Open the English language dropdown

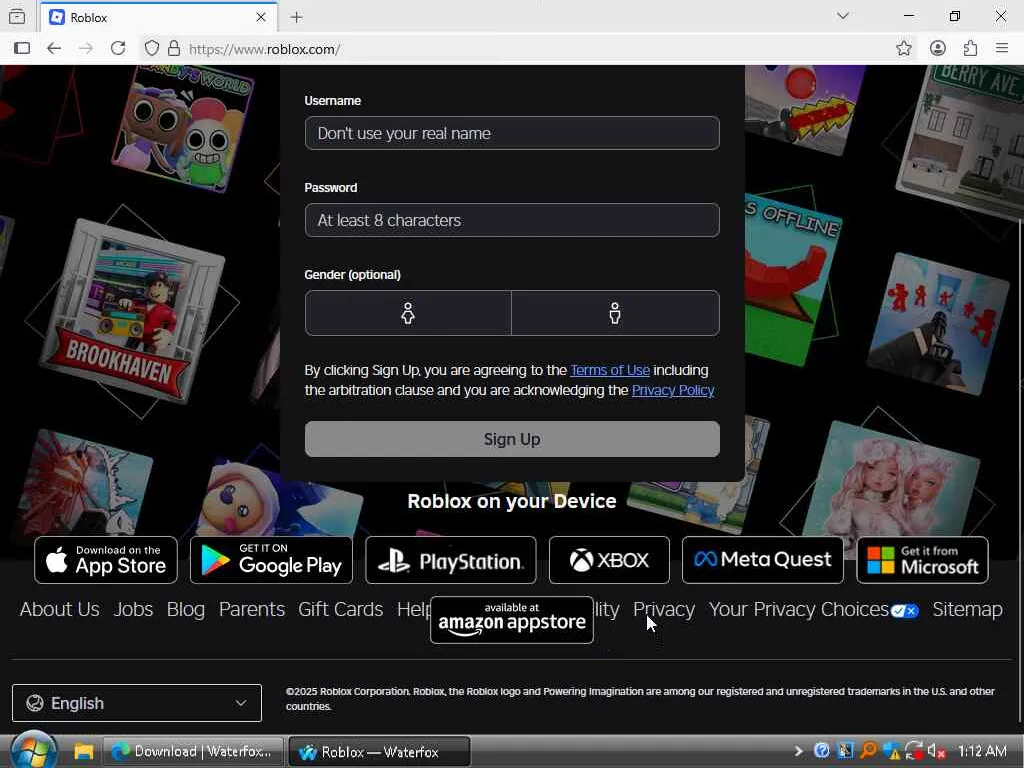pos(137,703)
